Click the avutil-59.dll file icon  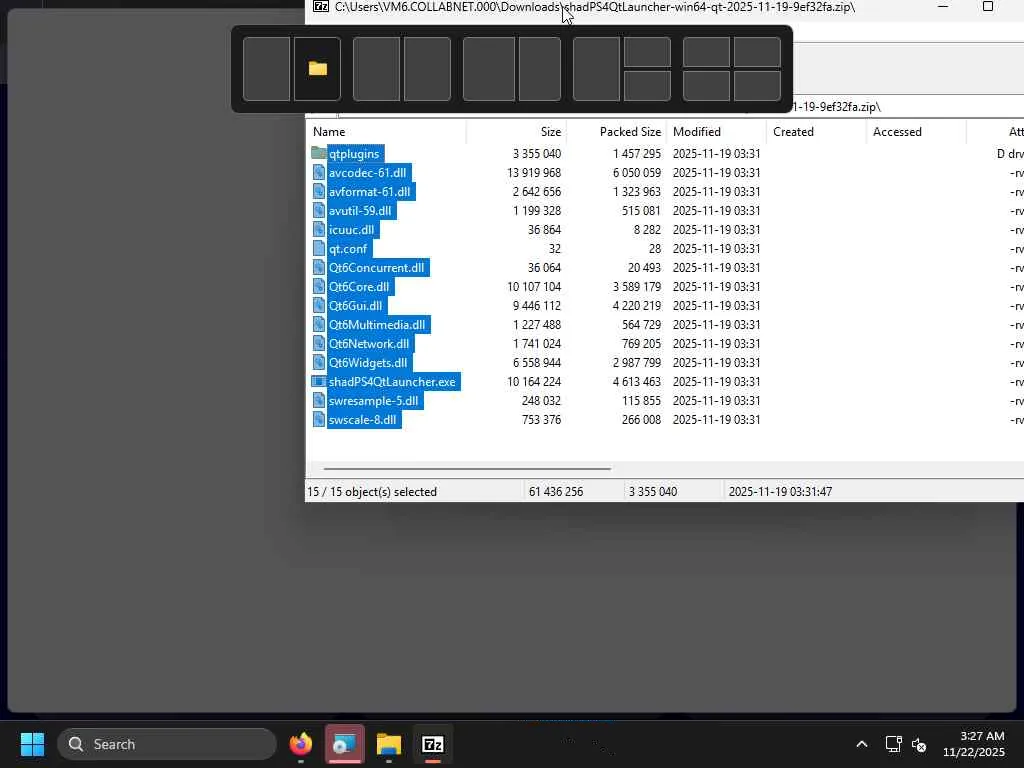[x=319, y=210]
